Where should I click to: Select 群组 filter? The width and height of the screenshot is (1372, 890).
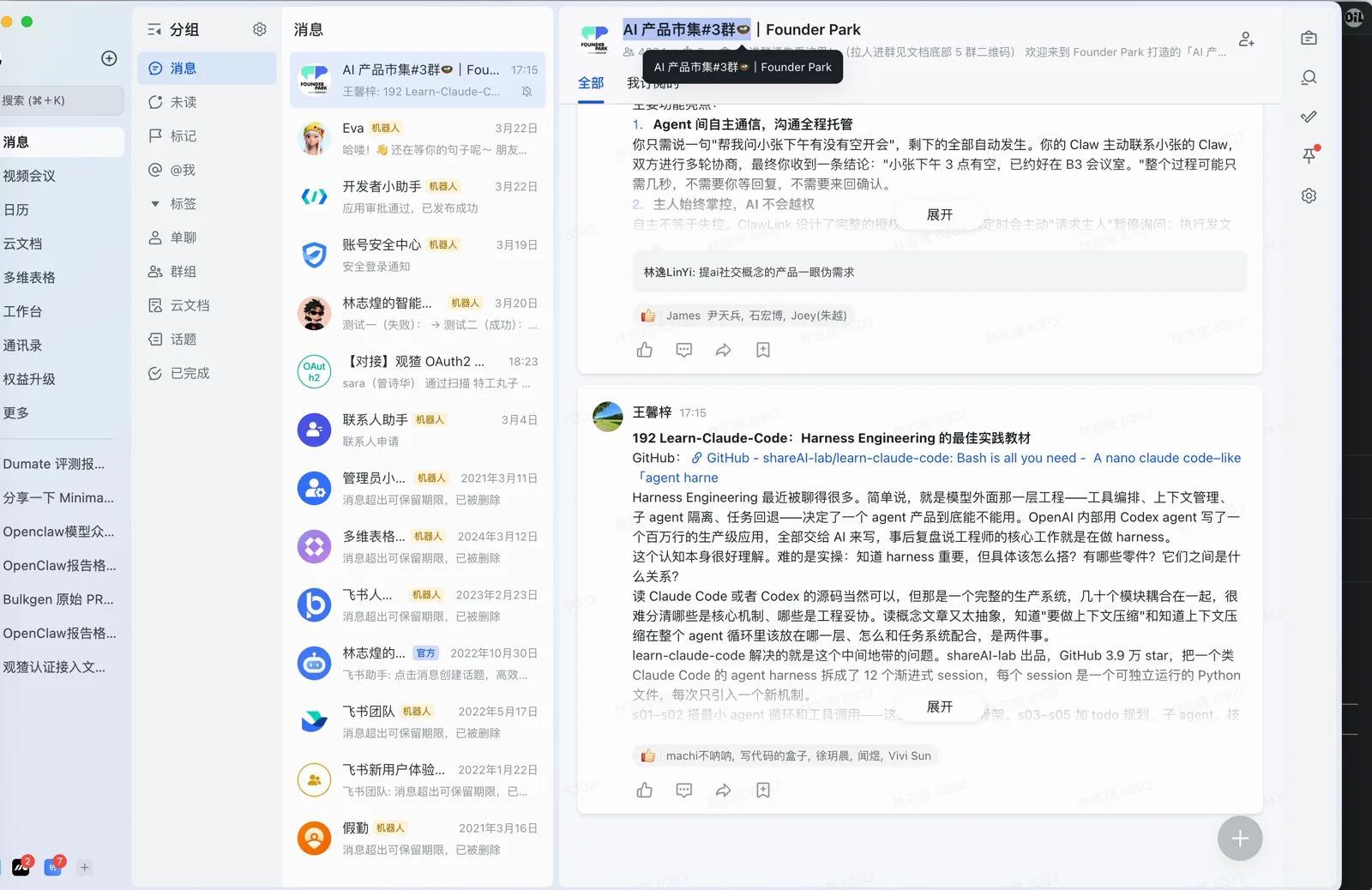pos(207,272)
